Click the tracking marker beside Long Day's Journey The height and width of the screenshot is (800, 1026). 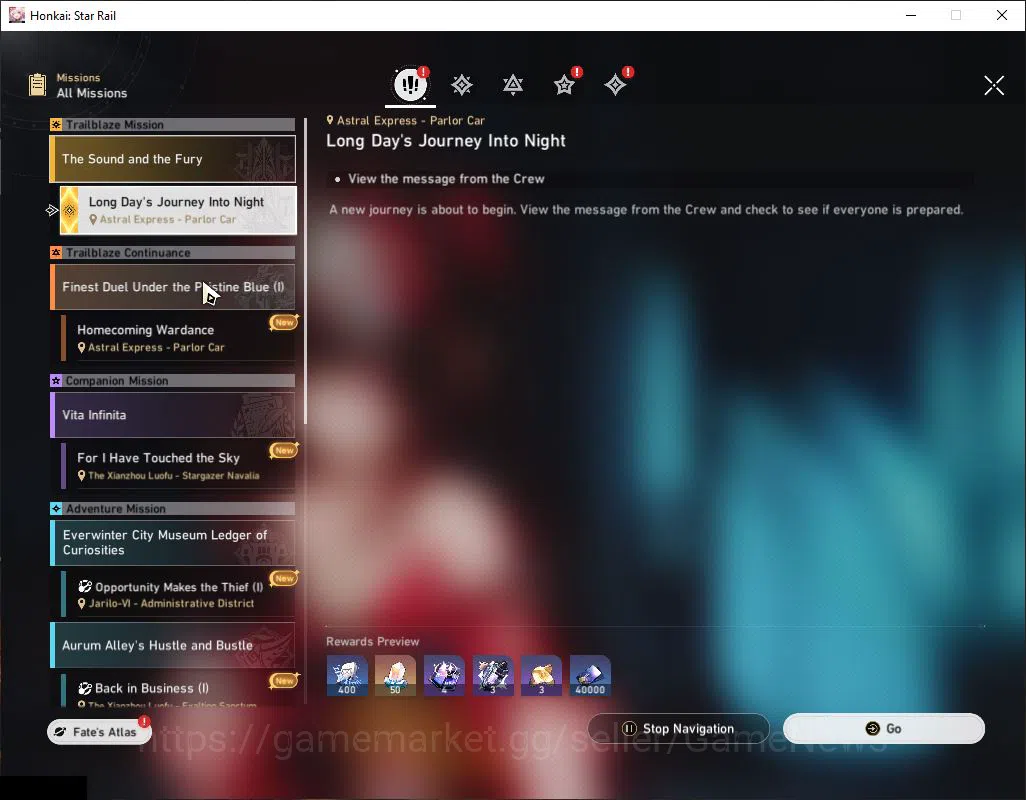click(52, 210)
